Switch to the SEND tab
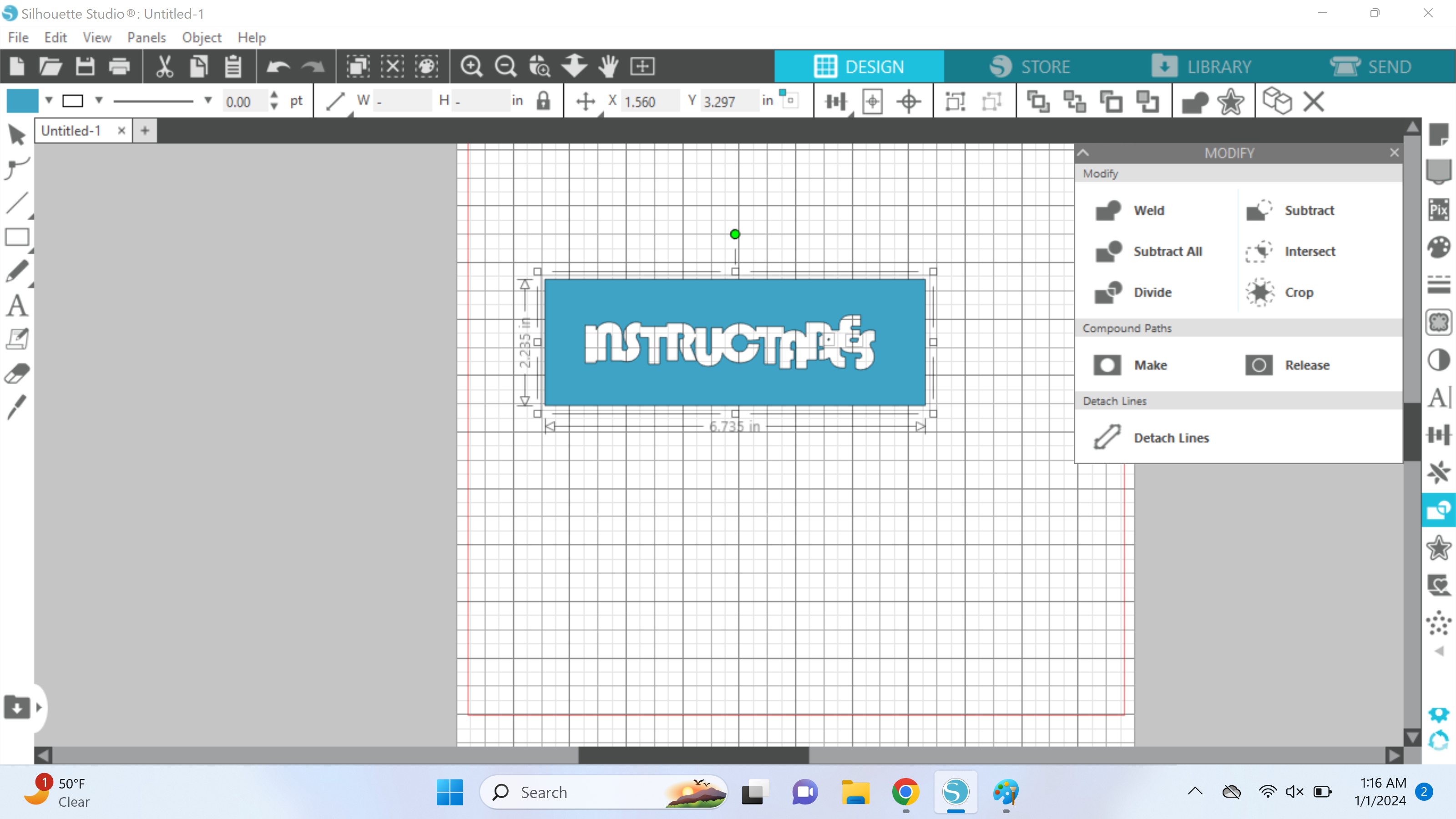Image resolution: width=1456 pixels, height=819 pixels. pos(1370,67)
